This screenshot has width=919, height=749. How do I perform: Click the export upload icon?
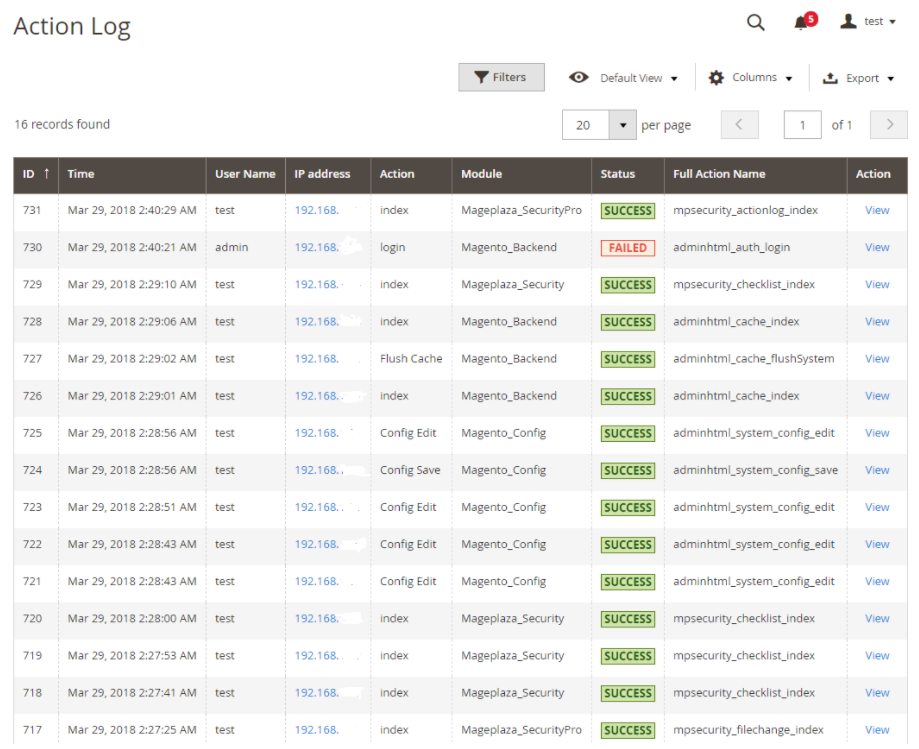click(830, 78)
